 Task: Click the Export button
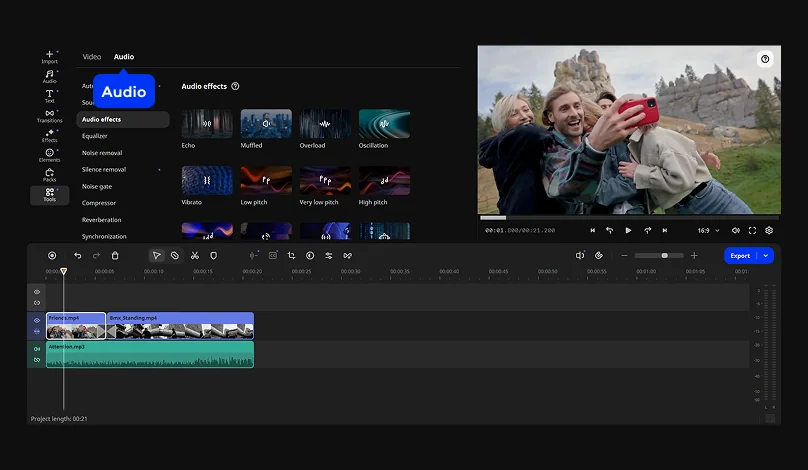pyautogui.click(x=740, y=256)
